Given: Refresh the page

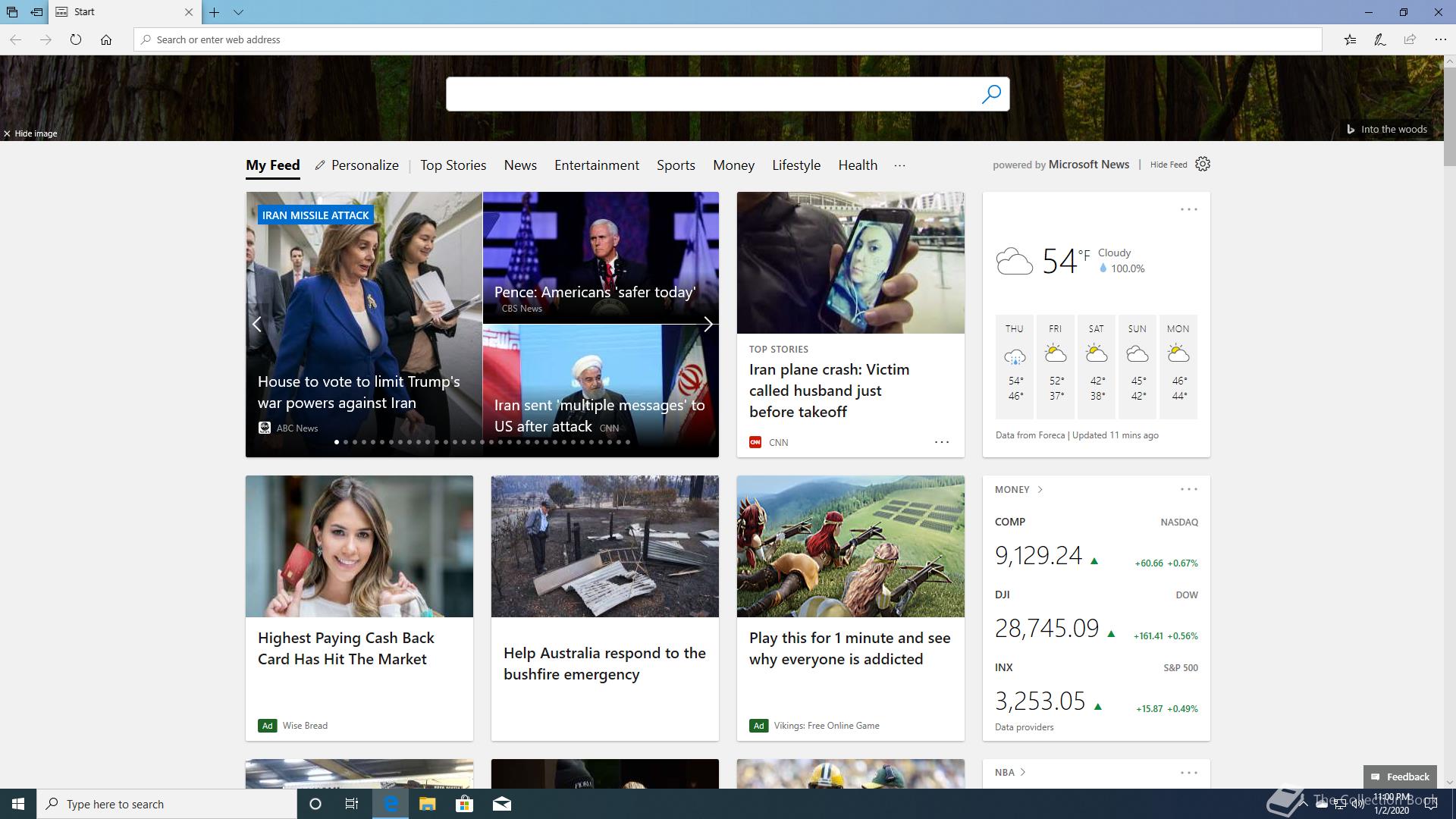Looking at the screenshot, I should [x=76, y=39].
